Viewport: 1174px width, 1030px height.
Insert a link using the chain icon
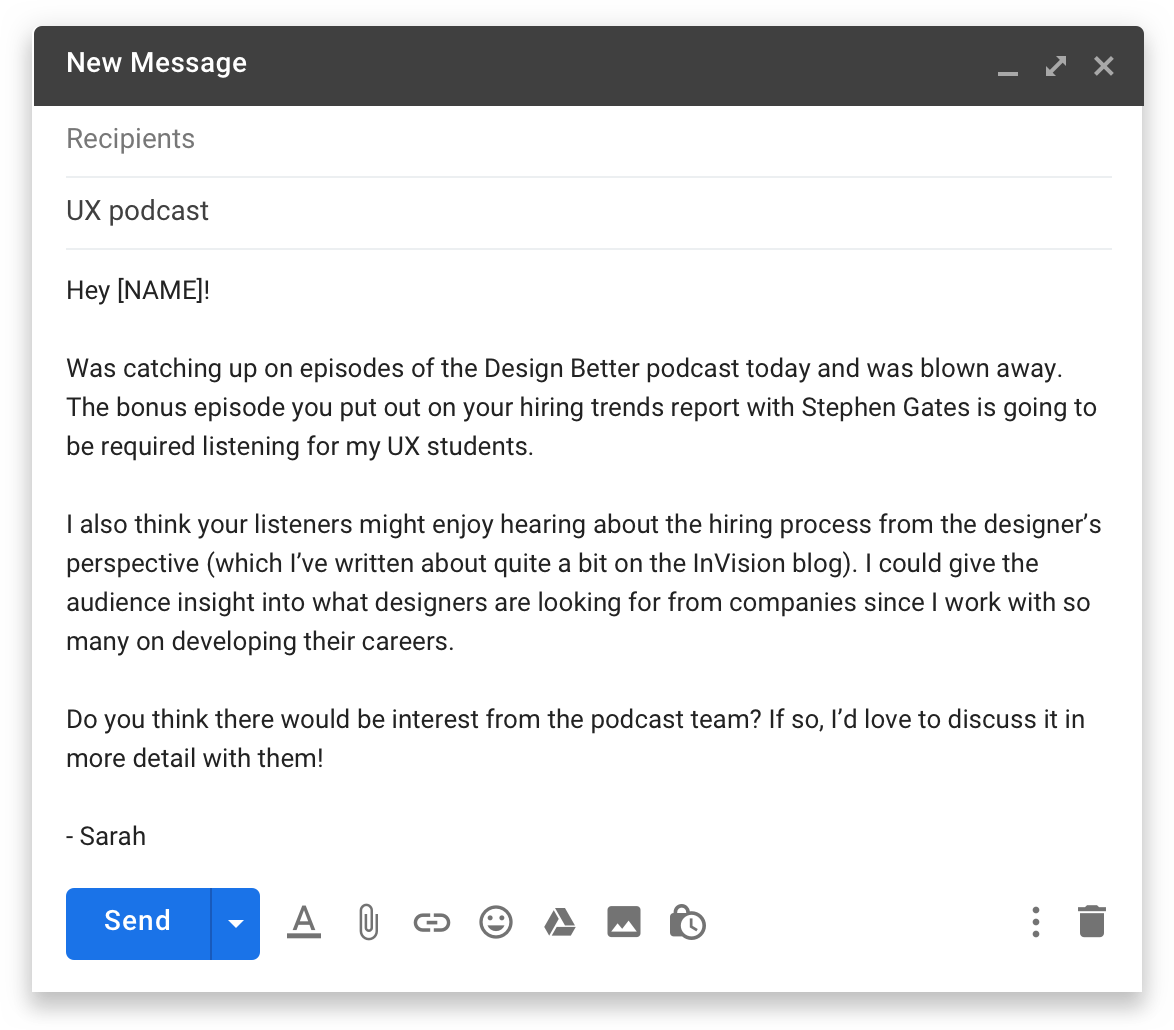432,922
